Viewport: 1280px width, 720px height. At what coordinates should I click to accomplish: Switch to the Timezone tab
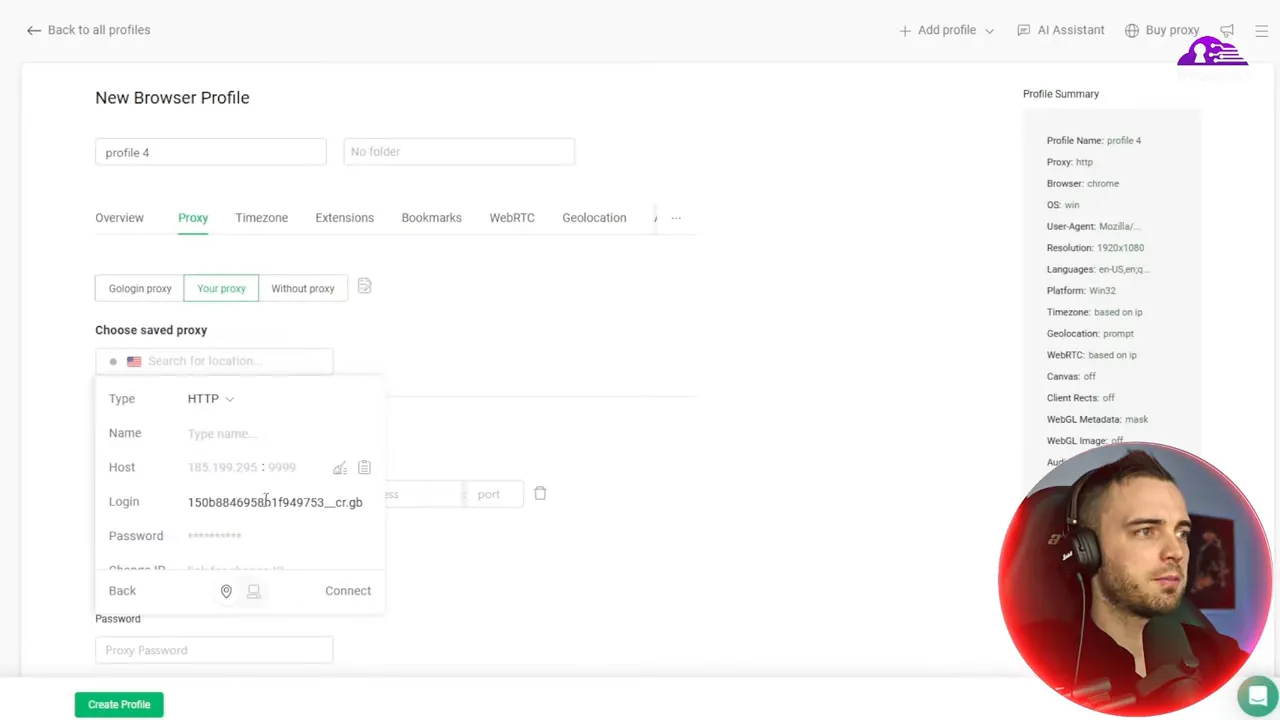tap(261, 217)
